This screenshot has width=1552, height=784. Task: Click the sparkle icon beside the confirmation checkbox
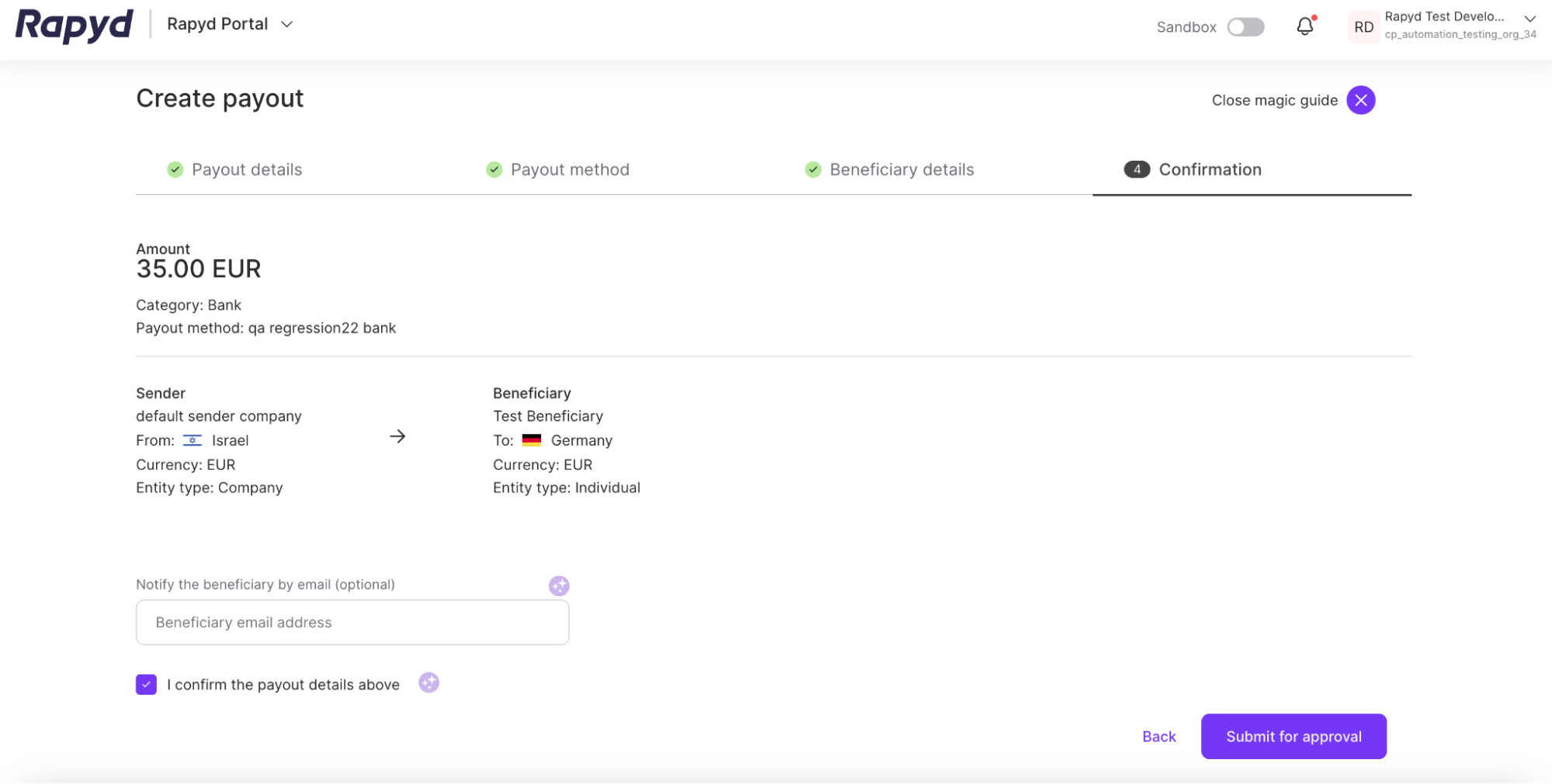428,683
